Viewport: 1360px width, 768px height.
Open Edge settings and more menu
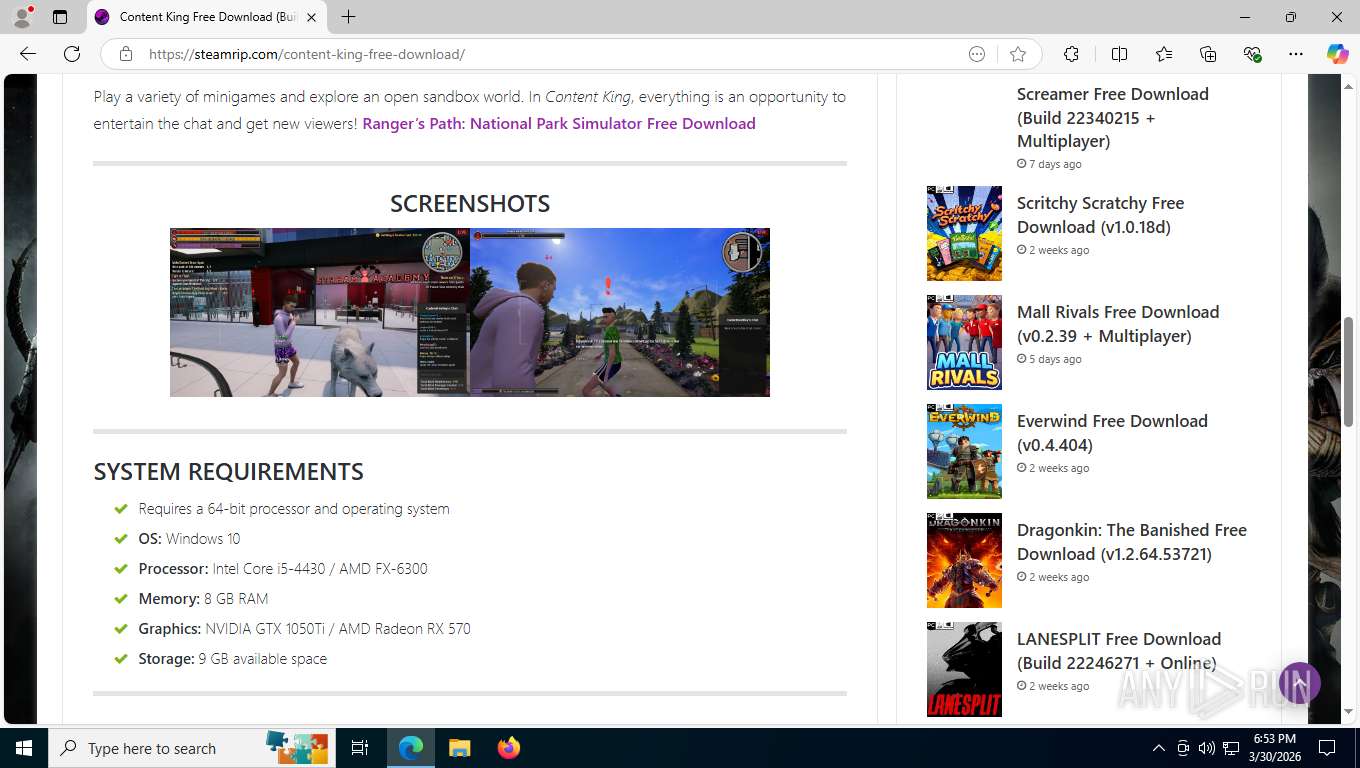click(1296, 54)
